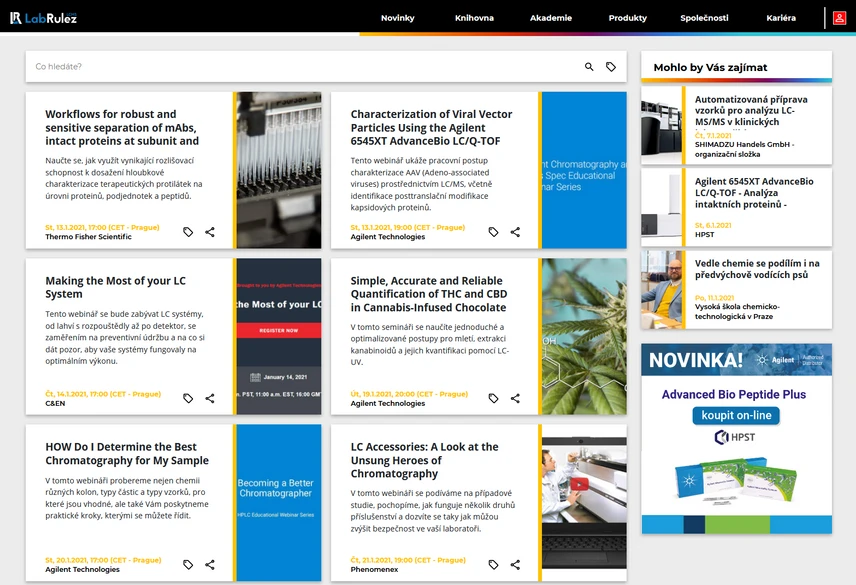Click the Phenomenex organizer label

(374, 569)
